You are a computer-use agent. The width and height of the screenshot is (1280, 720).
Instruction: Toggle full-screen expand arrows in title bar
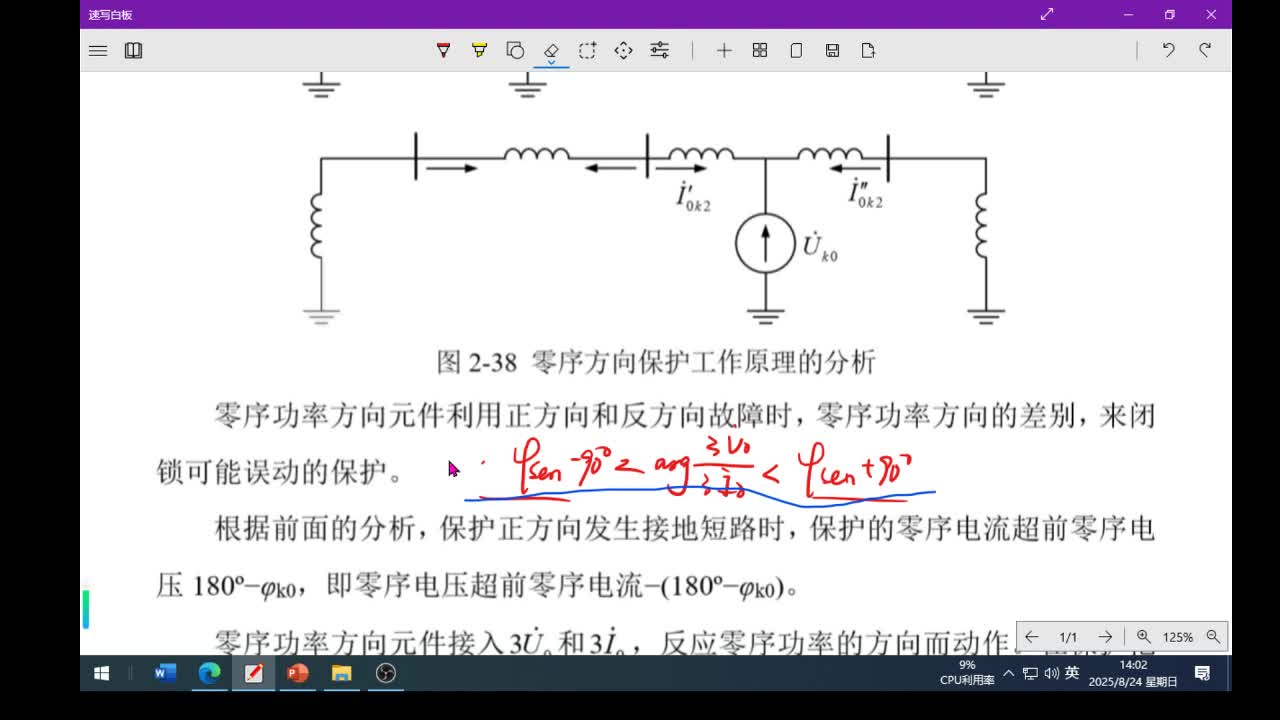[1047, 14]
